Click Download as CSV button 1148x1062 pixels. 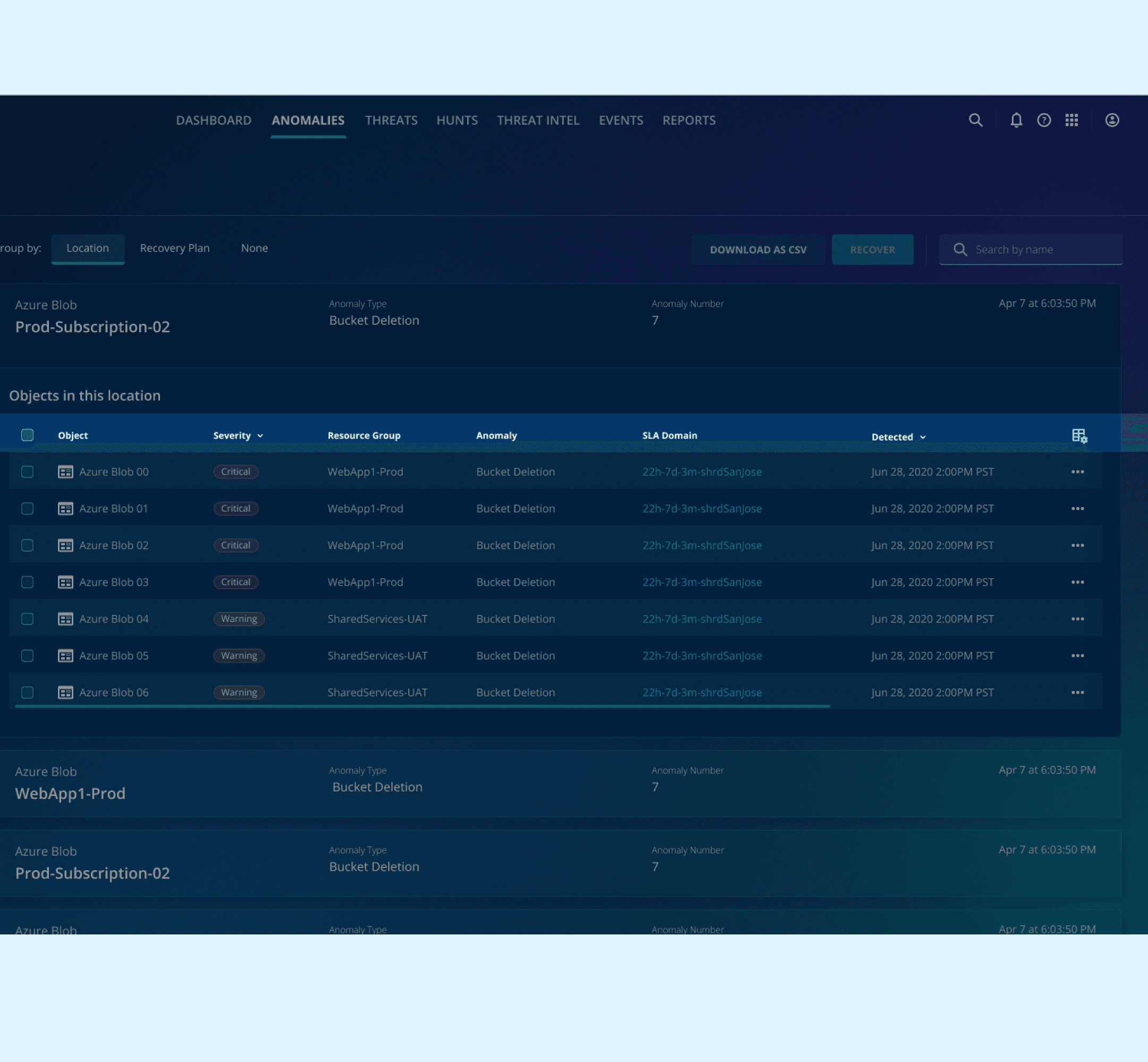(x=758, y=249)
